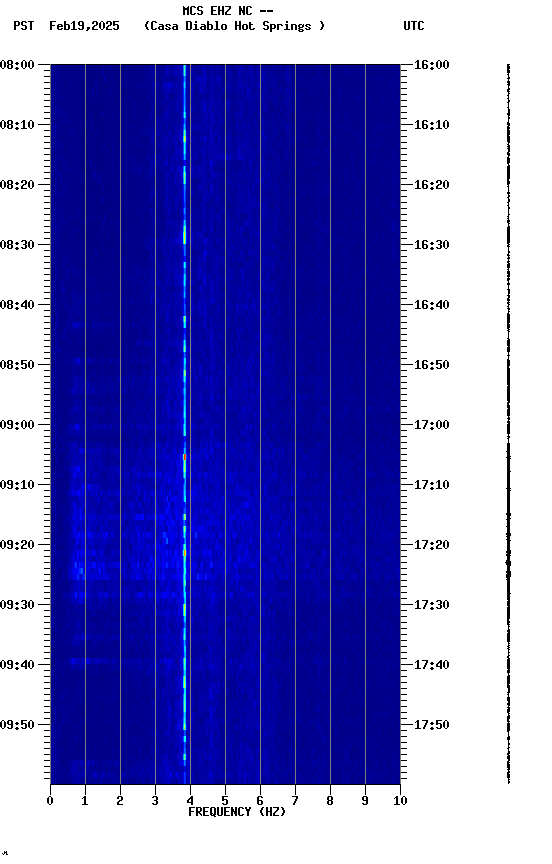The image size is (552, 864).
Task: Click the 'UTC' timezone label
Action: tap(414, 26)
